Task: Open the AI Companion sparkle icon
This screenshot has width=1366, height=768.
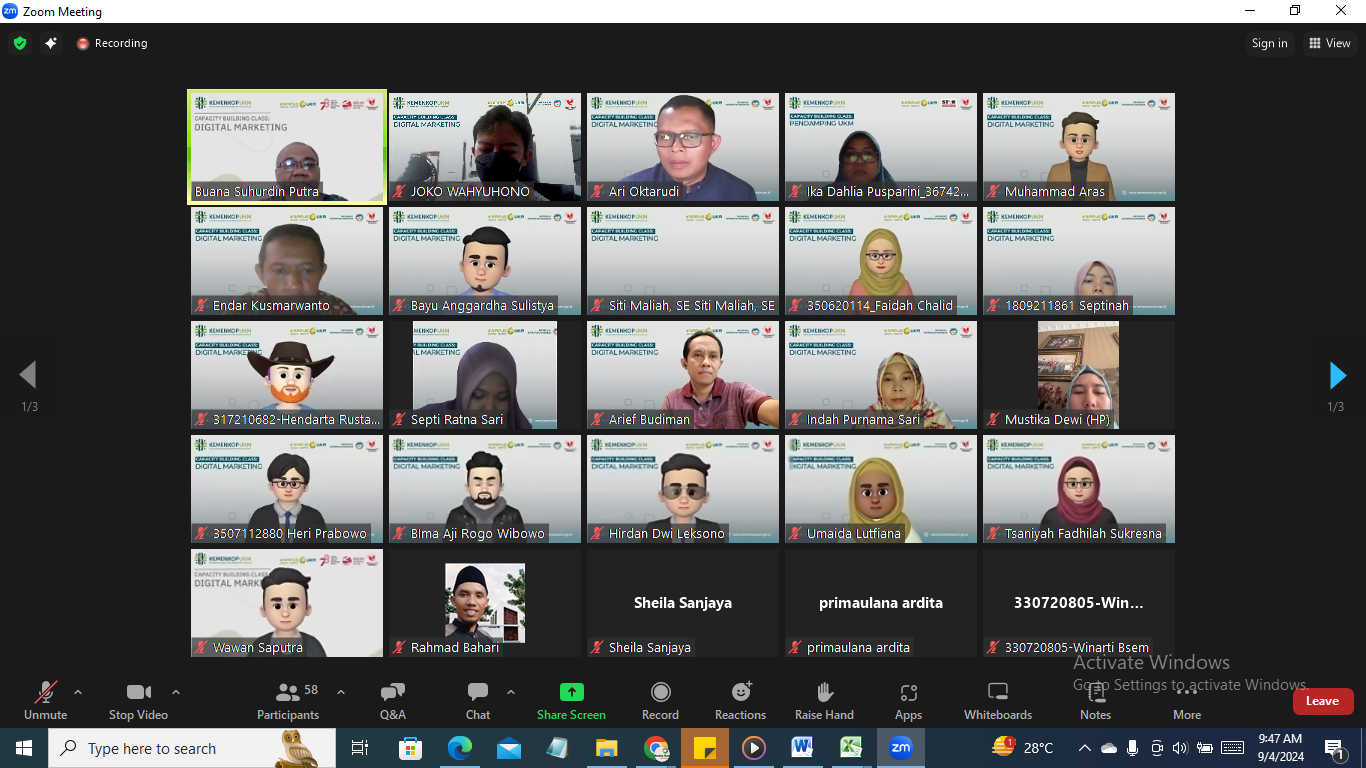Action: pyautogui.click(x=51, y=43)
